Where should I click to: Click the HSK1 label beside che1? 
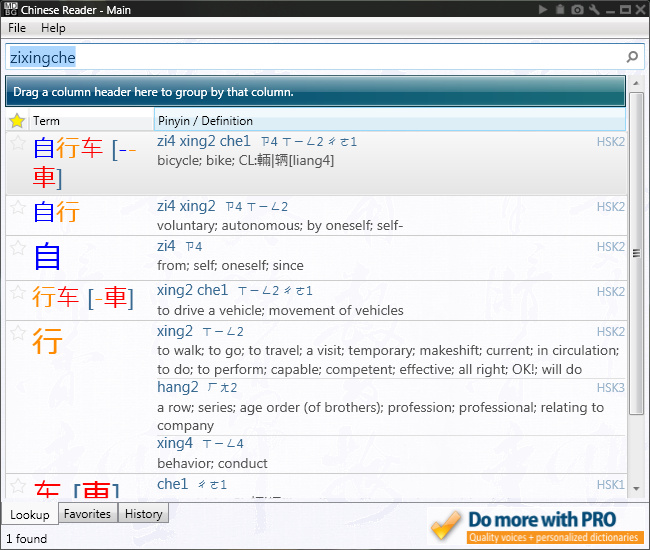tap(610, 485)
